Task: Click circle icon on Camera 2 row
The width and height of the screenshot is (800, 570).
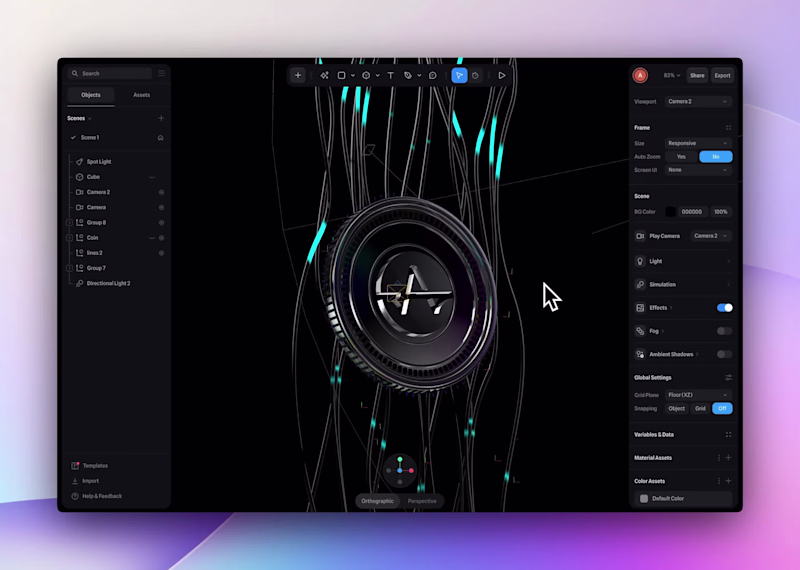Action: coord(161,192)
